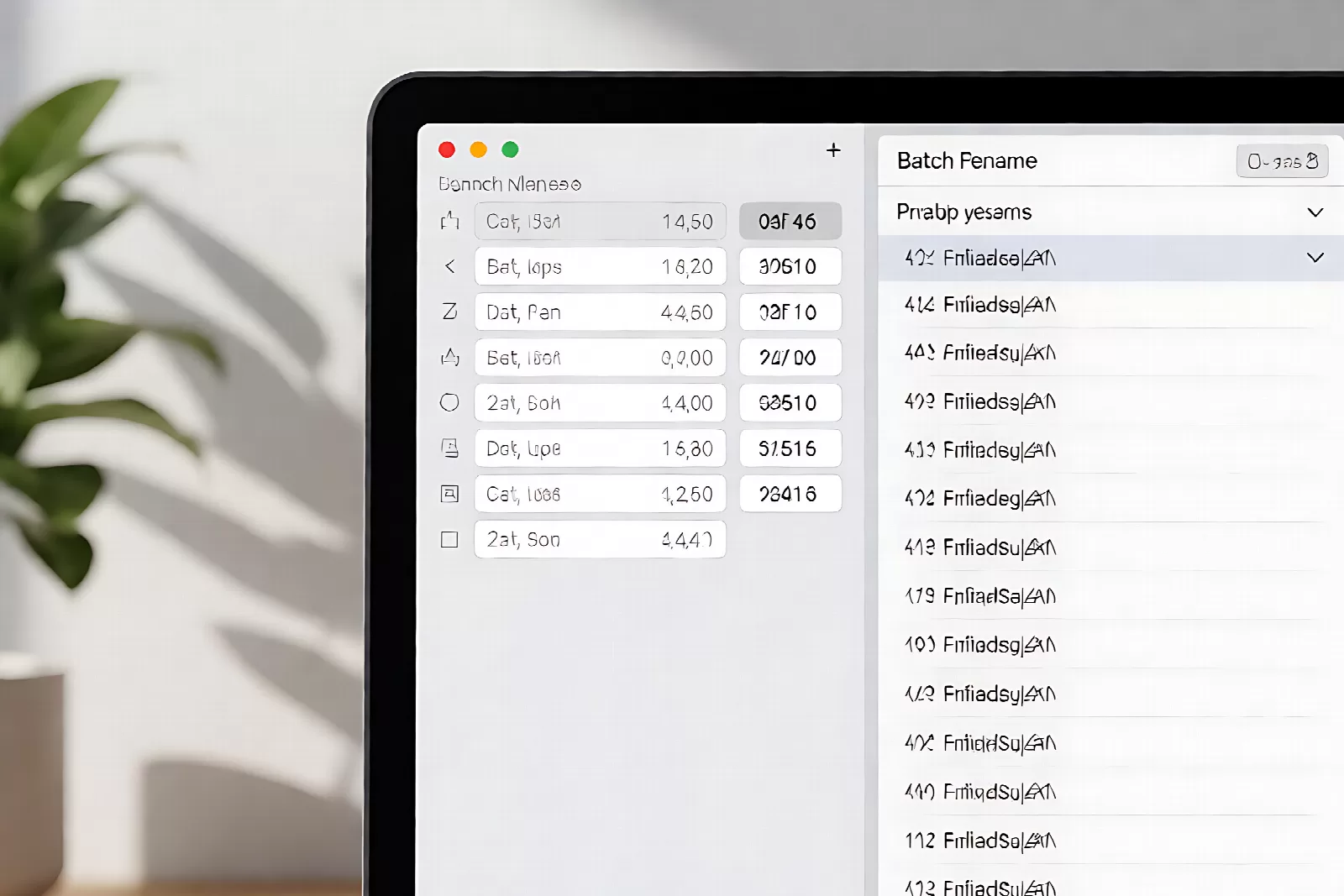Collapse the highlighted first Frliadse row chevron
This screenshot has width=1344, height=896.
pos(1315,258)
